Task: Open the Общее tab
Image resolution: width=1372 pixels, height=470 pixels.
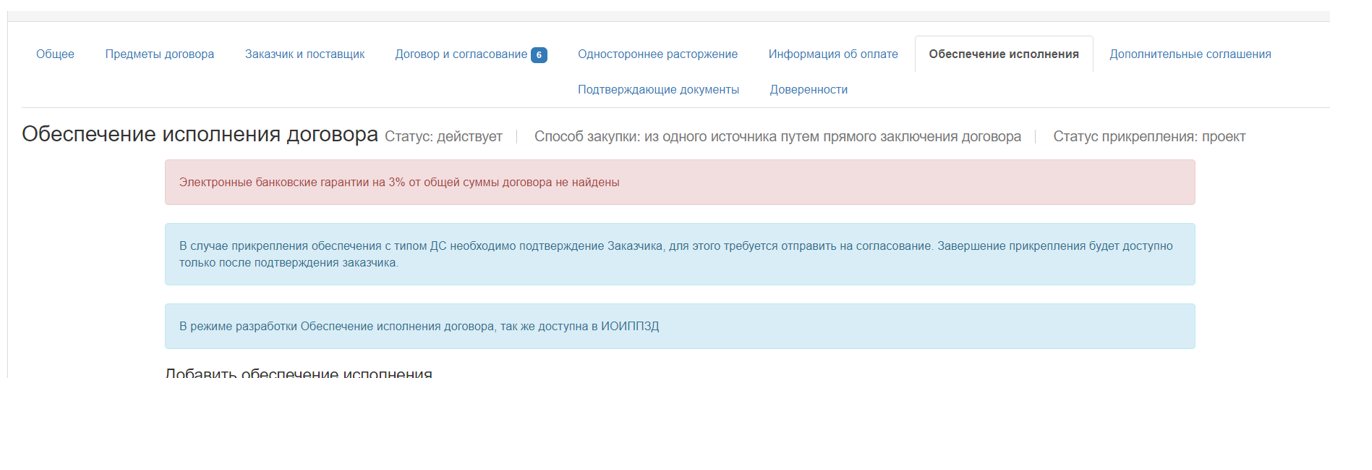Action: point(55,54)
